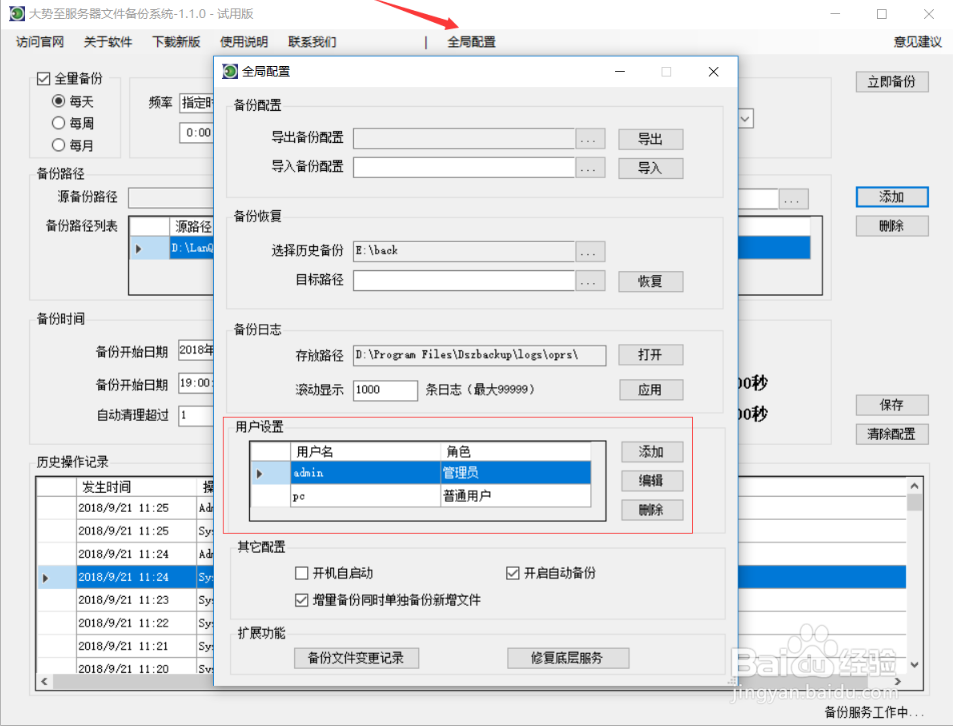
Task: Click the 保存 button in main window
Action: (x=892, y=405)
